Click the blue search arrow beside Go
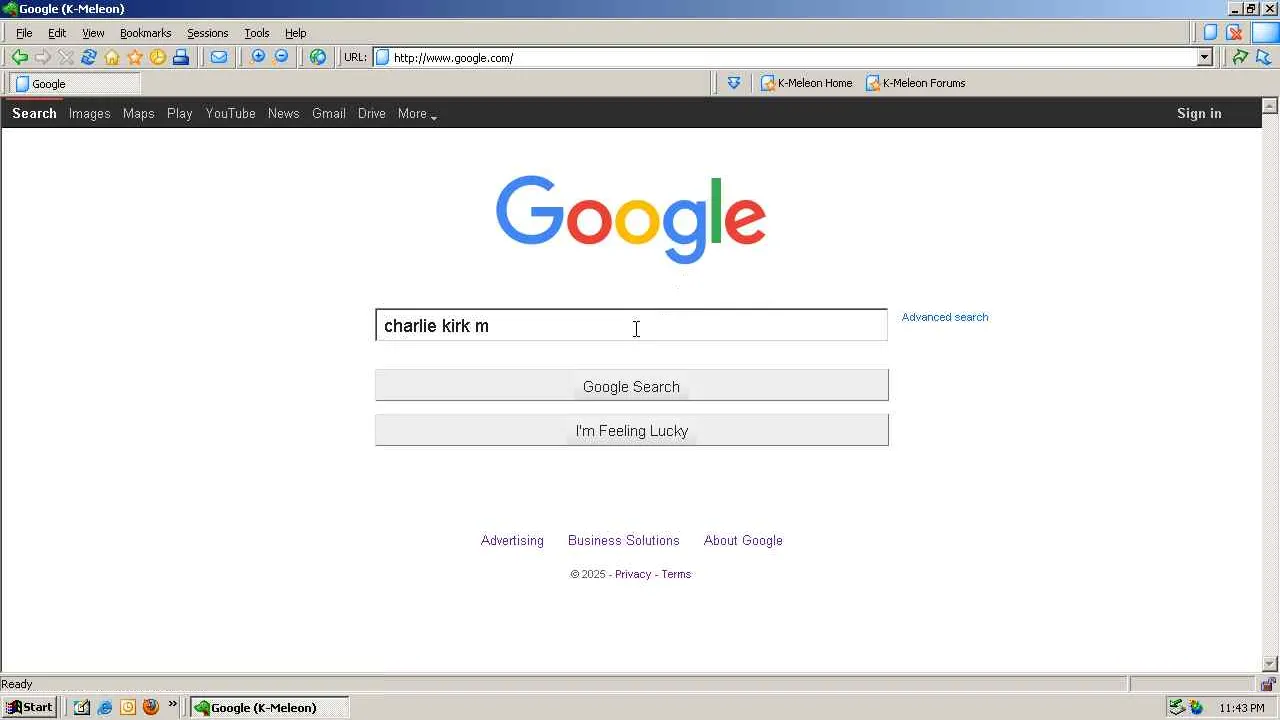 [1264, 57]
